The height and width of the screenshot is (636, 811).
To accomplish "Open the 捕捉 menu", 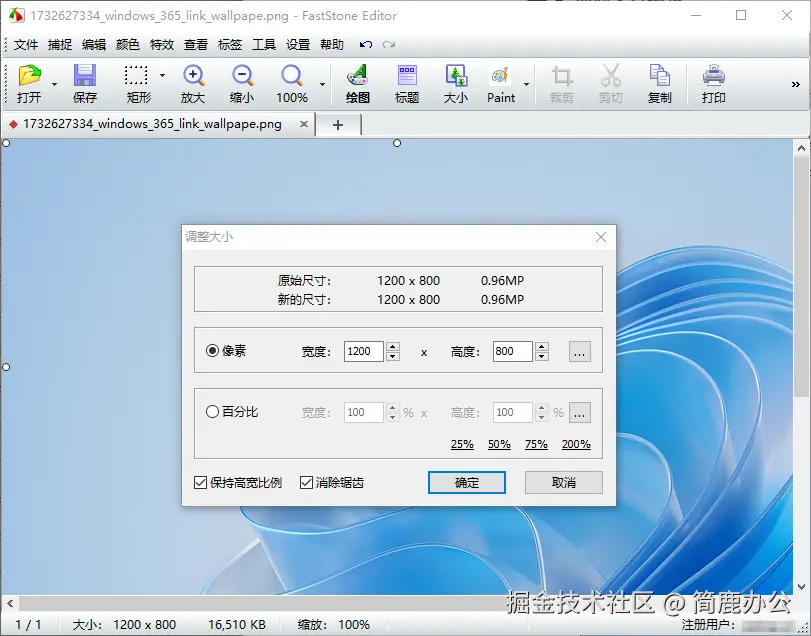I will pyautogui.click(x=59, y=45).
